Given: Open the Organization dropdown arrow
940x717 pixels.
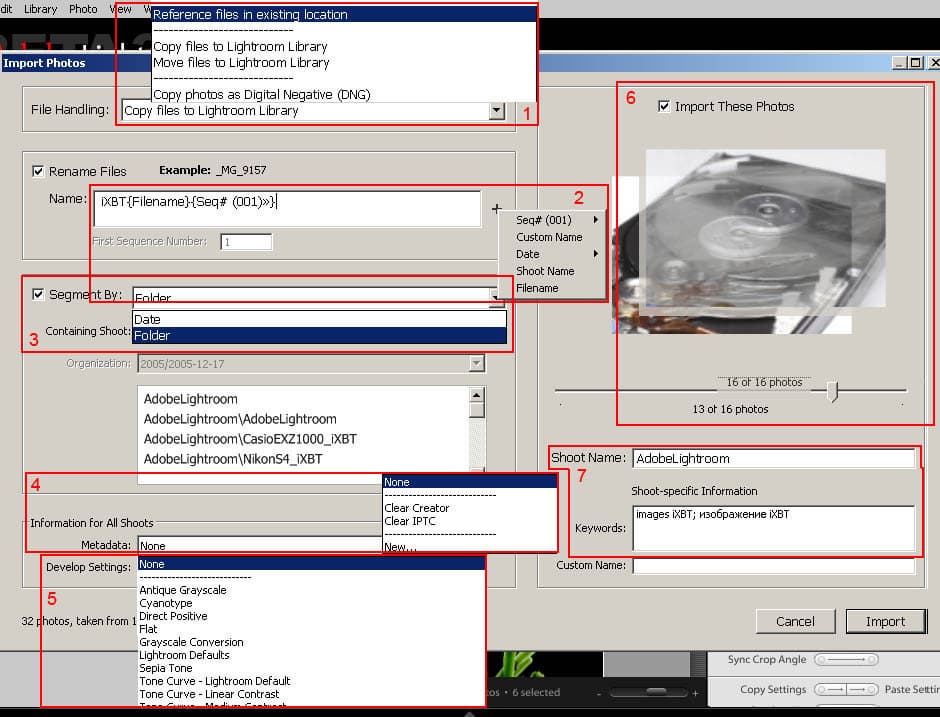Looking at the screenshot, I should 477,363.
